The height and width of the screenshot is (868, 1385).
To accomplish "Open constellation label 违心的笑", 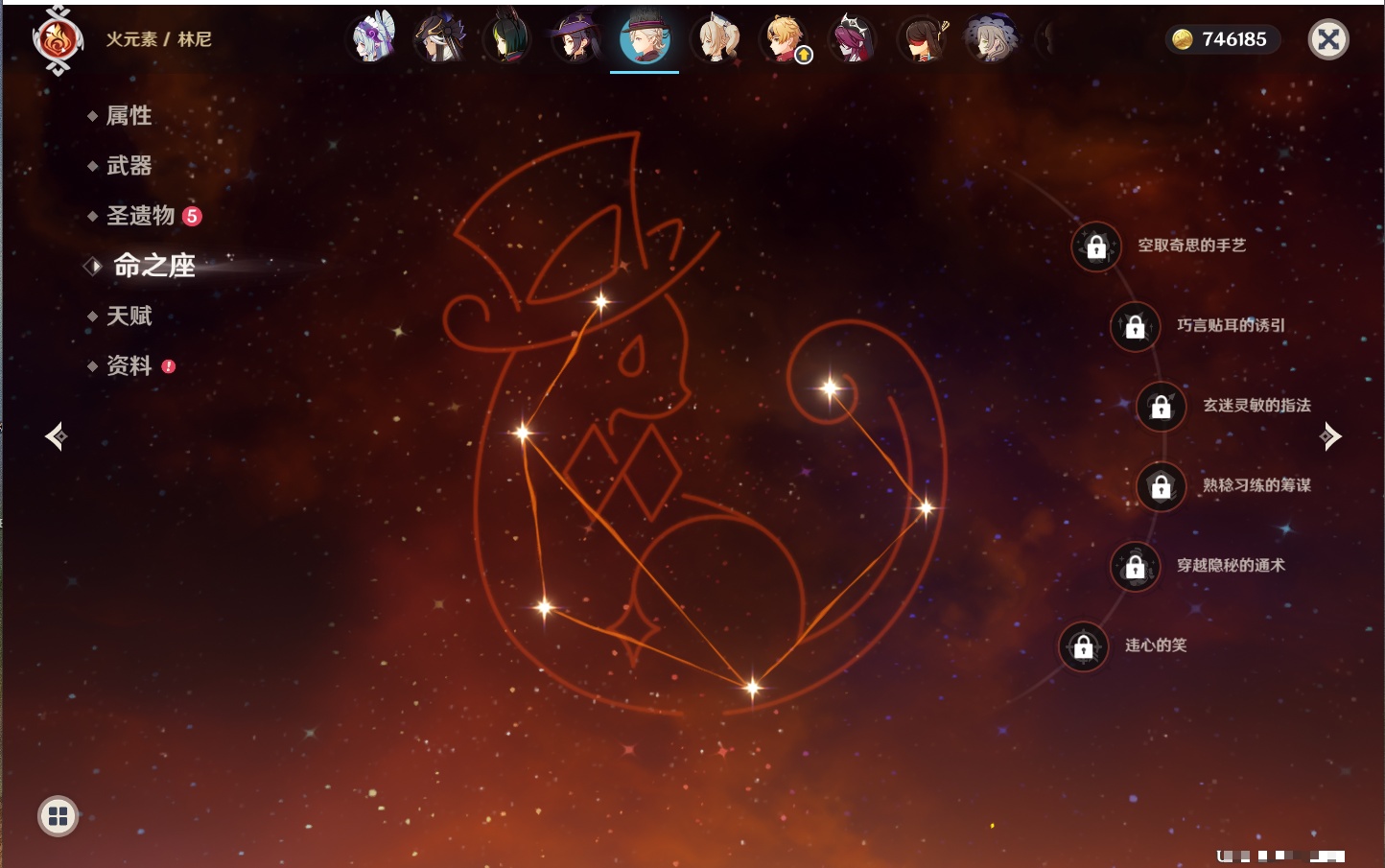I will tap(1156, 645).
